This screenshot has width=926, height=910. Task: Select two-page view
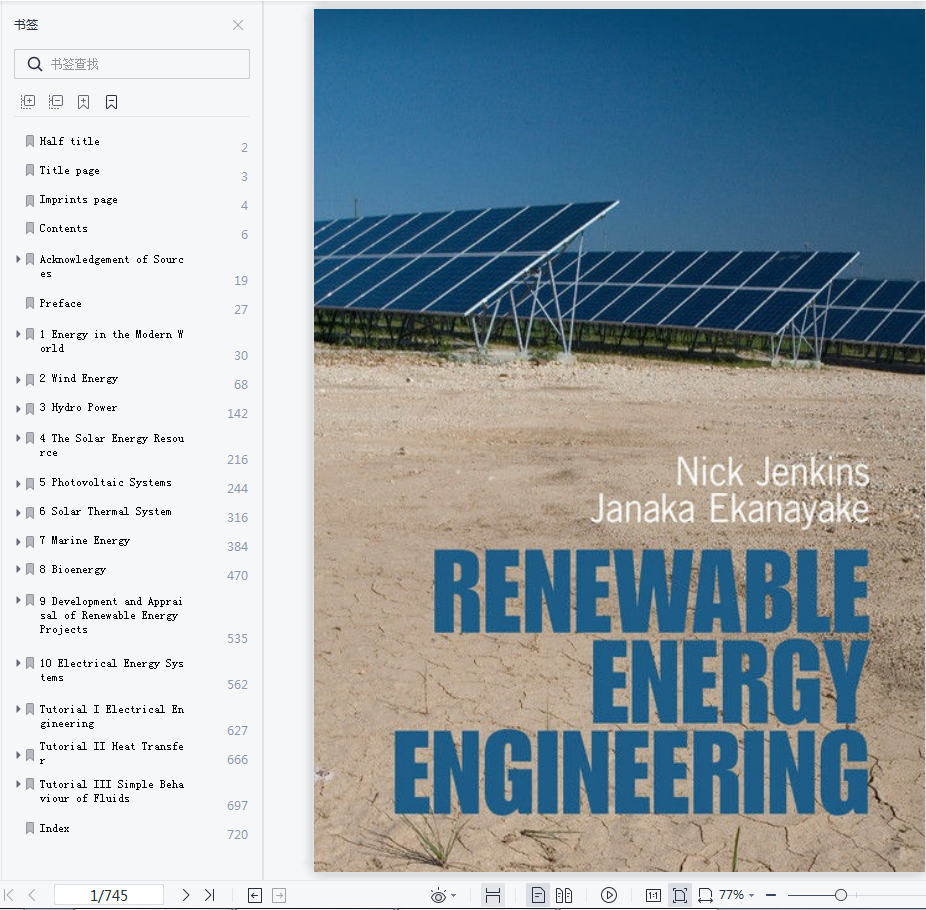tap(563, 896)
